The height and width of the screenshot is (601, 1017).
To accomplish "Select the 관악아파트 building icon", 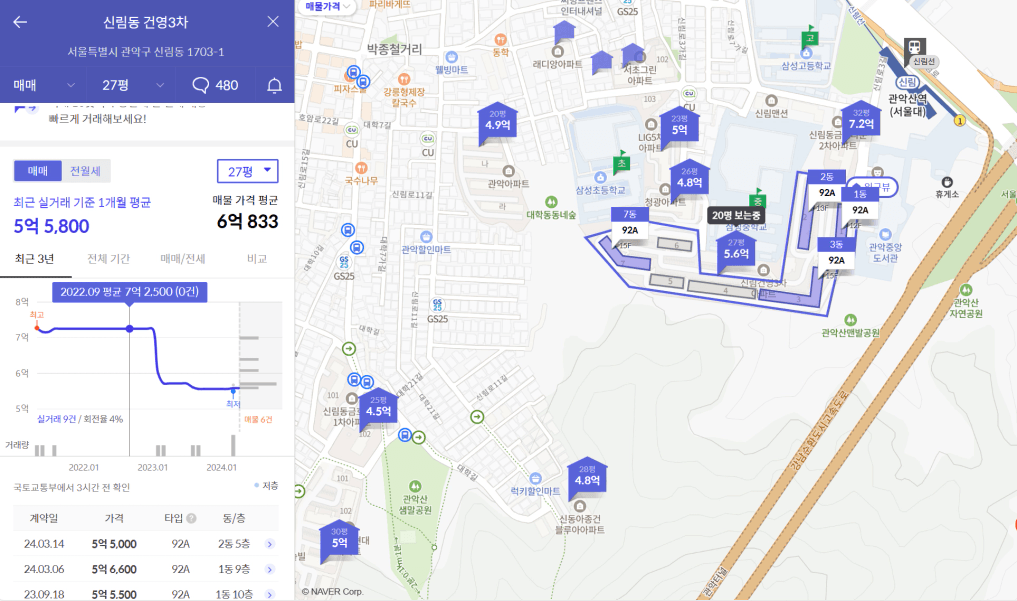I will click(x=508, y=171).
